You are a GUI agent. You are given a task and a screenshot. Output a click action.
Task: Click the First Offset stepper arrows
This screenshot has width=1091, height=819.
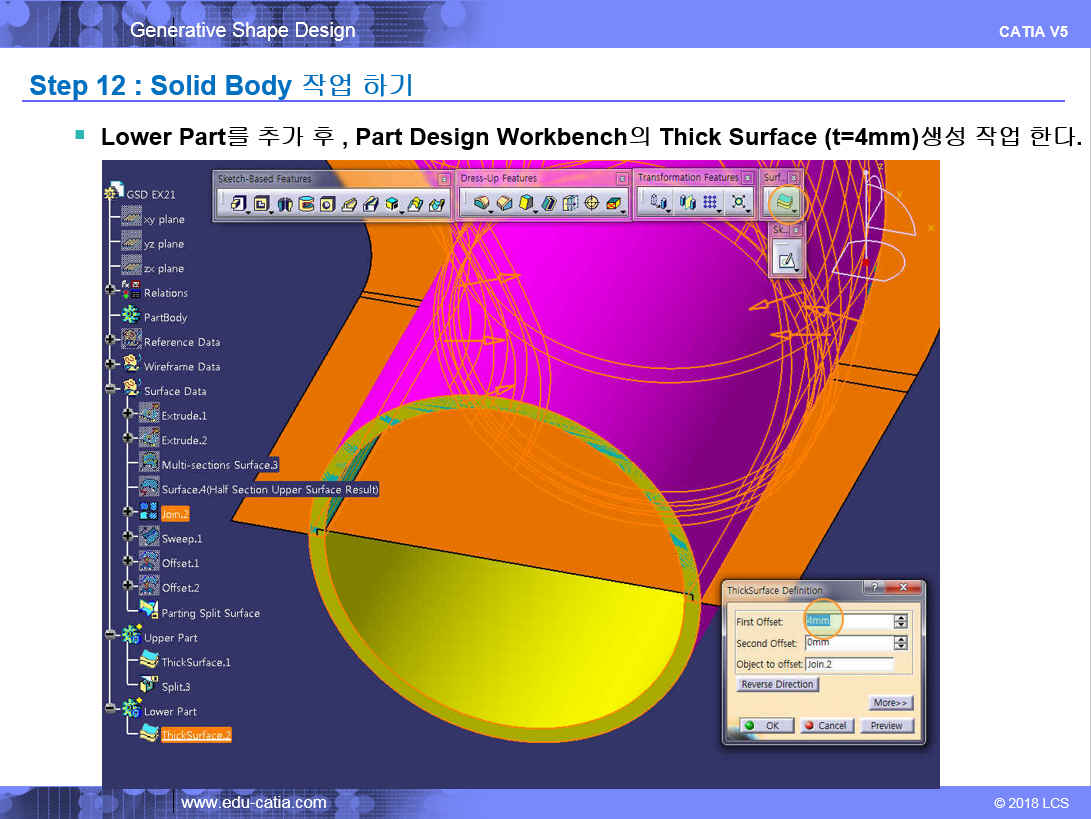tap(901, 621)
